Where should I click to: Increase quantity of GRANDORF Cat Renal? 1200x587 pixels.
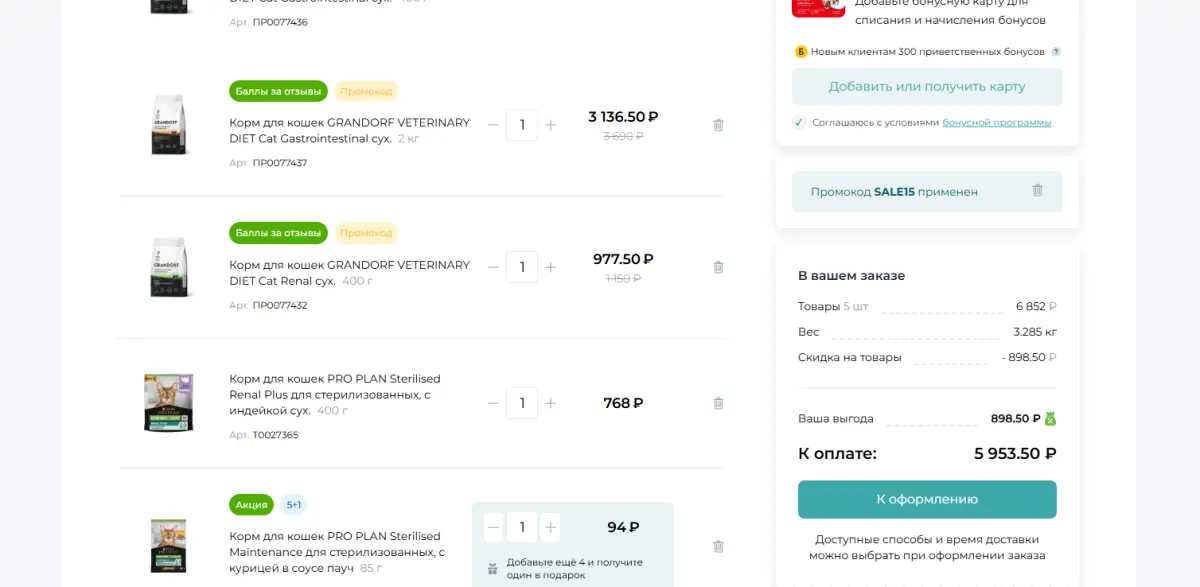tap(550, 267)
